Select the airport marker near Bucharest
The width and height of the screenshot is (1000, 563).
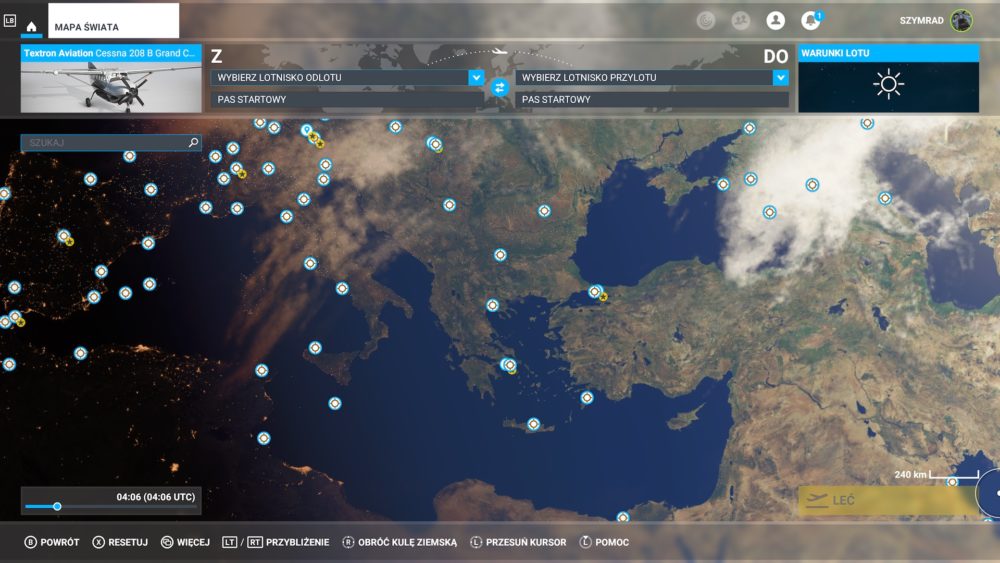[x=544, y=210]
